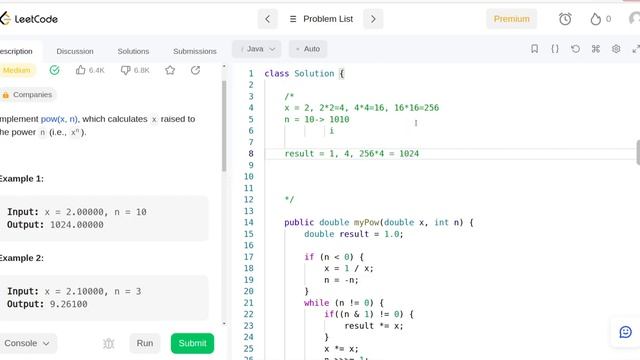Click the solved green checkmark icon
Screen dimensions: 640x360
click(54, 70)
